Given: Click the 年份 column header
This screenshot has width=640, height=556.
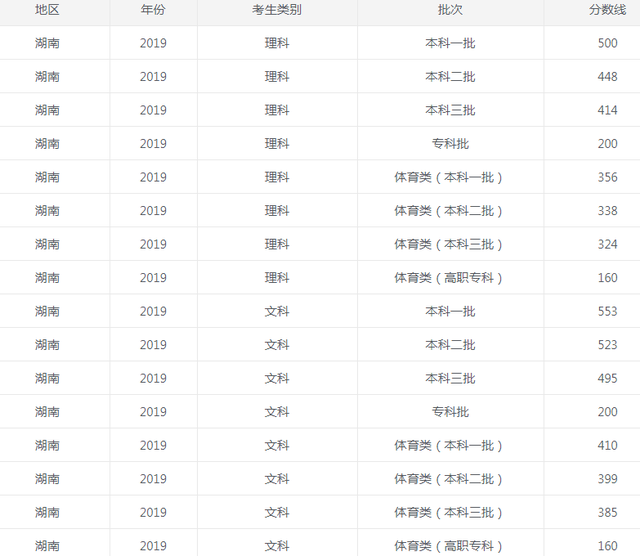Looking at the screenshot, I should pyautogui.click(x=153, y=9).
